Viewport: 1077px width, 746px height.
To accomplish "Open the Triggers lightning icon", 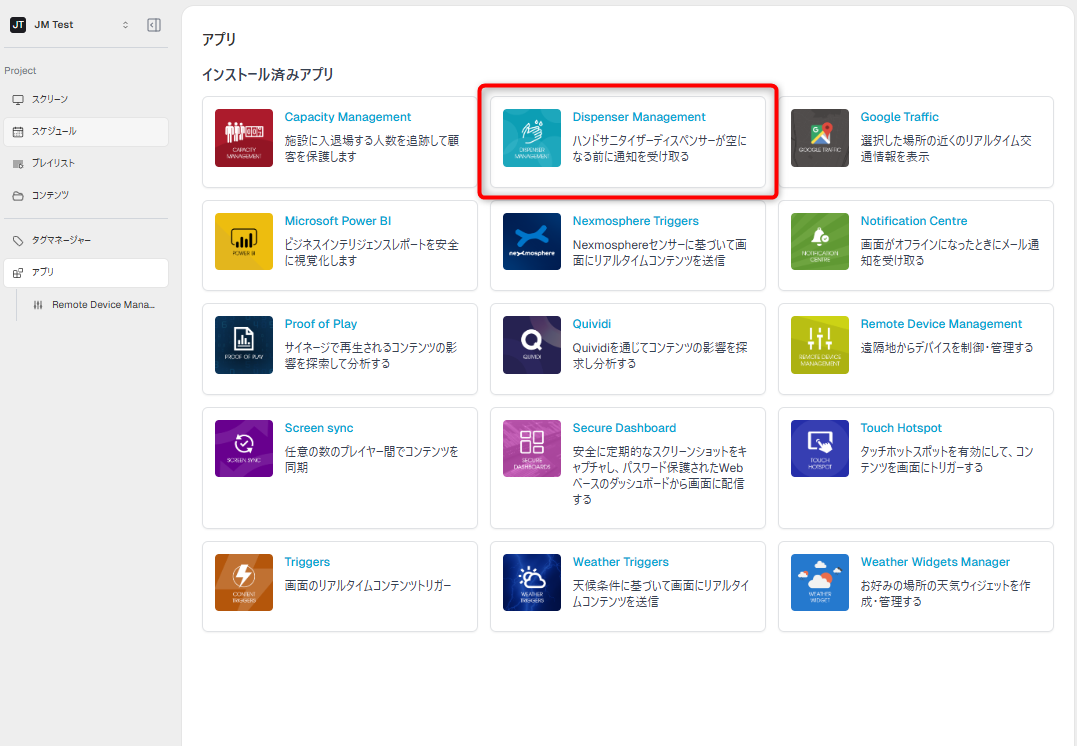I will point(244,583).
